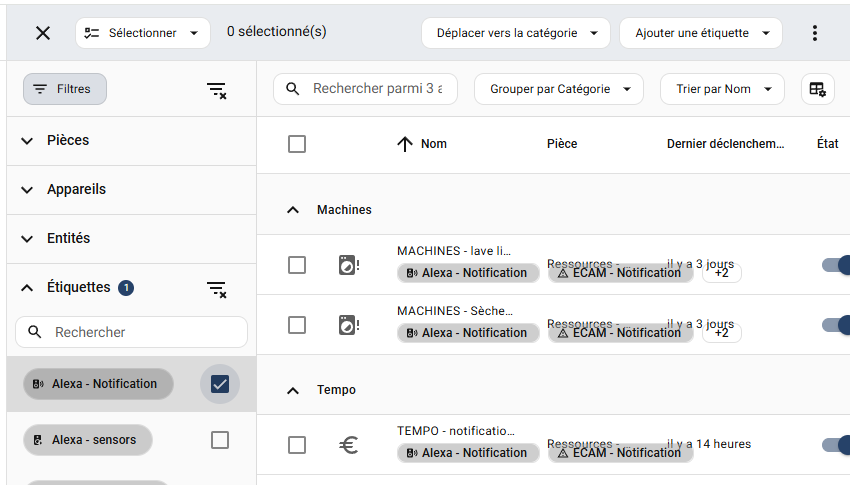Image resolution: width=850 pixels, height=485 pixels.
Task: Open the three-dot overflow menu
Action: click(814, 33)
